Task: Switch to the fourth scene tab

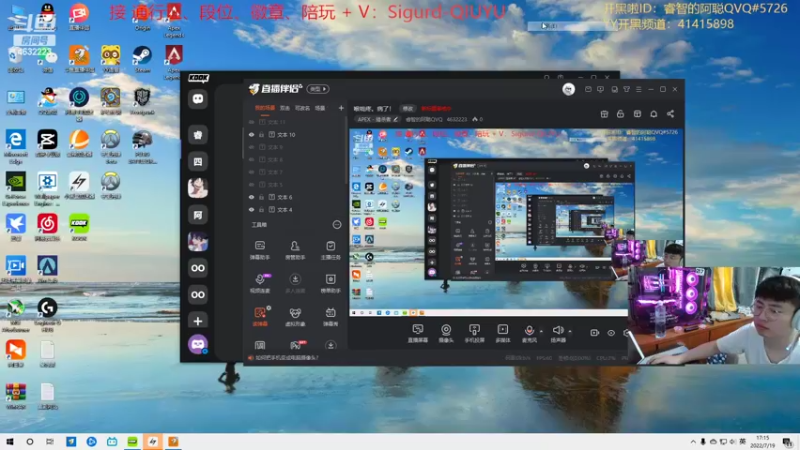Action: [320, 108]
